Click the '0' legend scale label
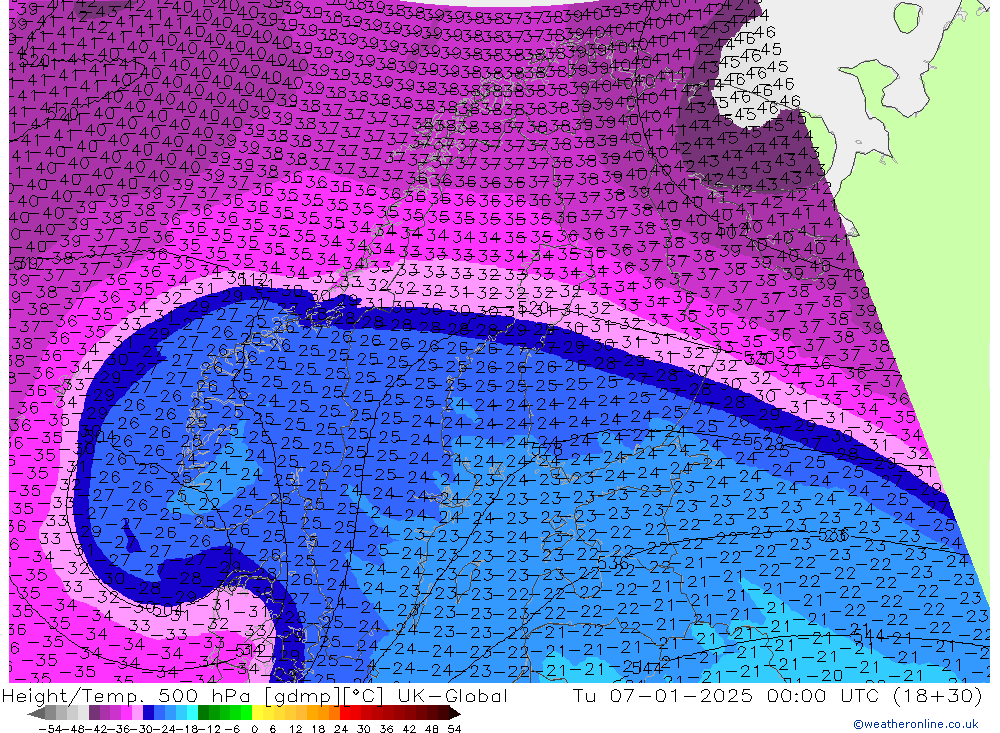This screenshot has width=1000, height=733. (x=254, y=729)
